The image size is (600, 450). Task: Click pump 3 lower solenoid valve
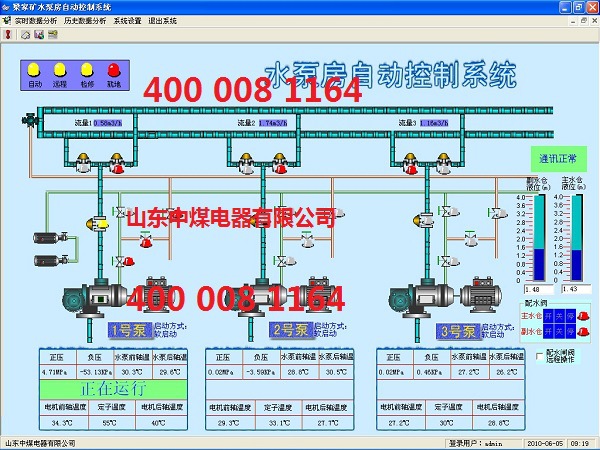(x=449, y=262)
